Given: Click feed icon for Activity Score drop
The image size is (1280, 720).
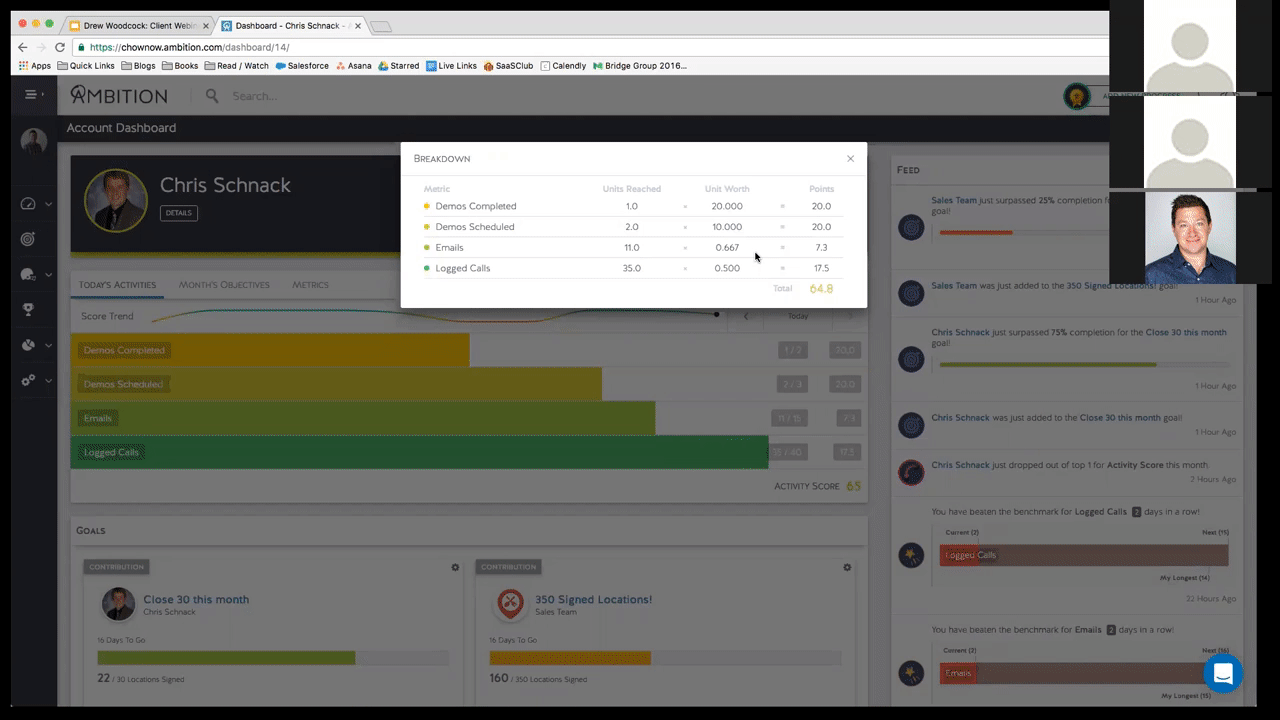Looking at the screenshot, I should pyautogui.click(x=911, y=472).
